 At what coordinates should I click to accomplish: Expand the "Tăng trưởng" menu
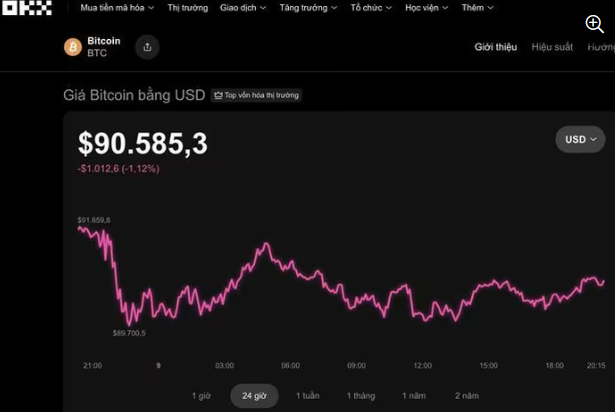pyautogui.click(x=307, y=8)
